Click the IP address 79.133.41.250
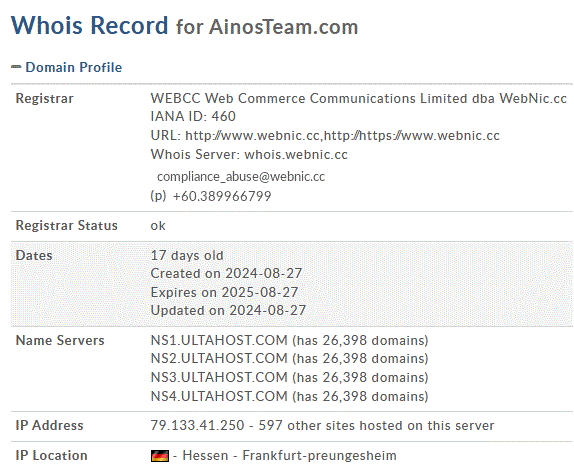Screen dimensions: 574x464 197,425
